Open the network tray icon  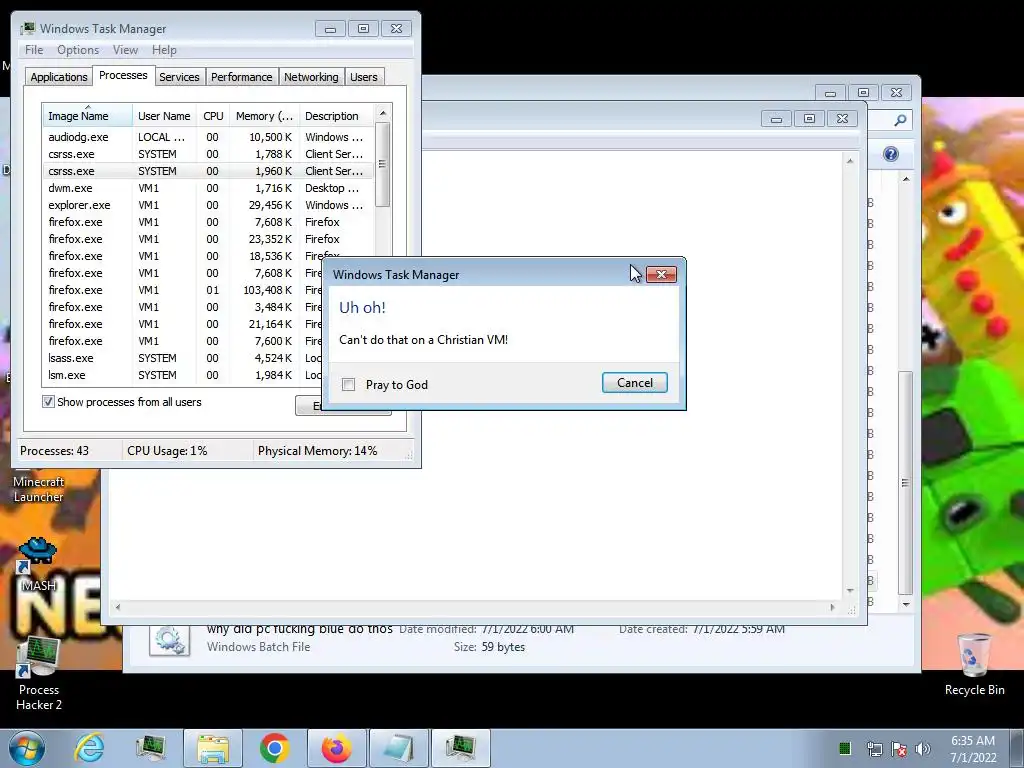874,749
